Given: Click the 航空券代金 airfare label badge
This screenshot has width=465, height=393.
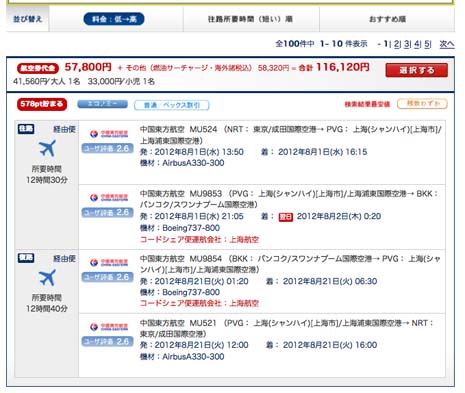Looking at the screenshot, I should 38,68.
